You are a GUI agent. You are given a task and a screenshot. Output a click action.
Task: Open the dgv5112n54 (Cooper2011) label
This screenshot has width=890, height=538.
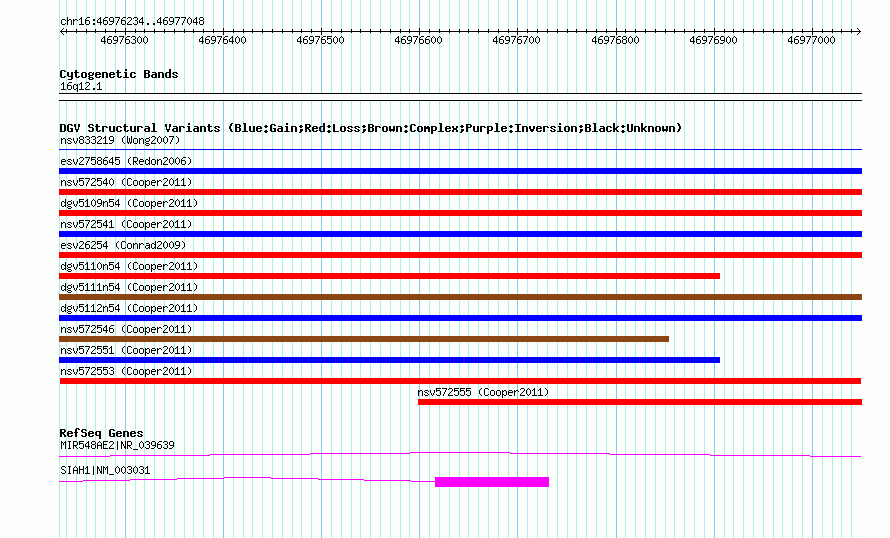tap(129, 308)
